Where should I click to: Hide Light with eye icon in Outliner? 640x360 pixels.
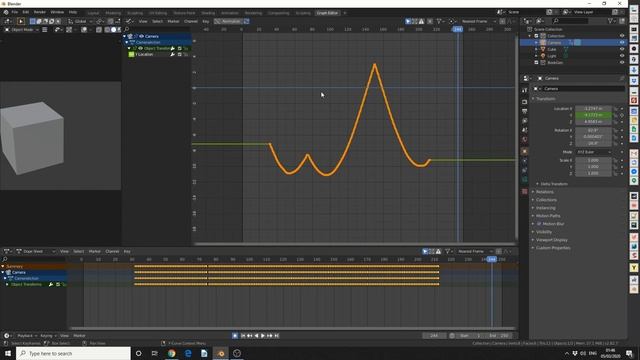click(x=622, y=56)
